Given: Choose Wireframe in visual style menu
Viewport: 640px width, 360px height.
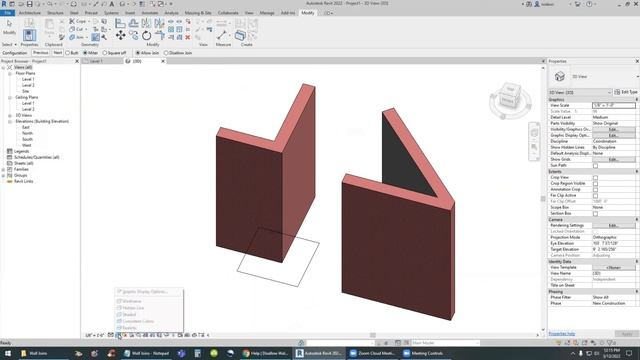Looking at the screenshot, I should [132, 301].
